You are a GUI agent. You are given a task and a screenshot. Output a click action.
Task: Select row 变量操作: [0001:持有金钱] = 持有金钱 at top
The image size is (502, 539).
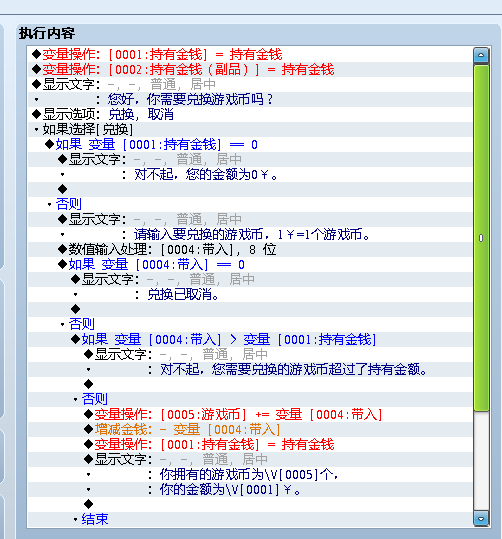250,55
